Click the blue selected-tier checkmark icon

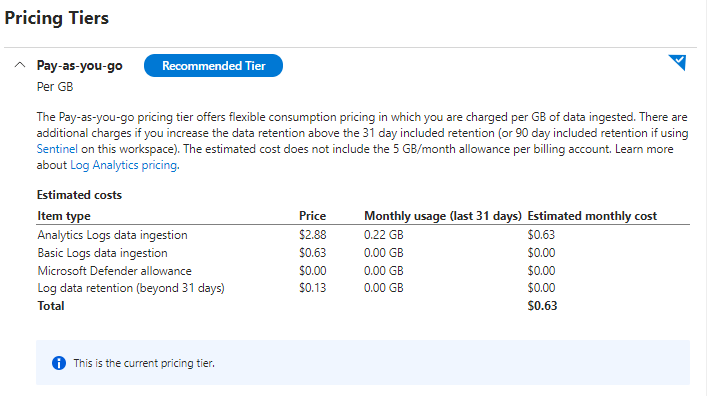point(677,62)
